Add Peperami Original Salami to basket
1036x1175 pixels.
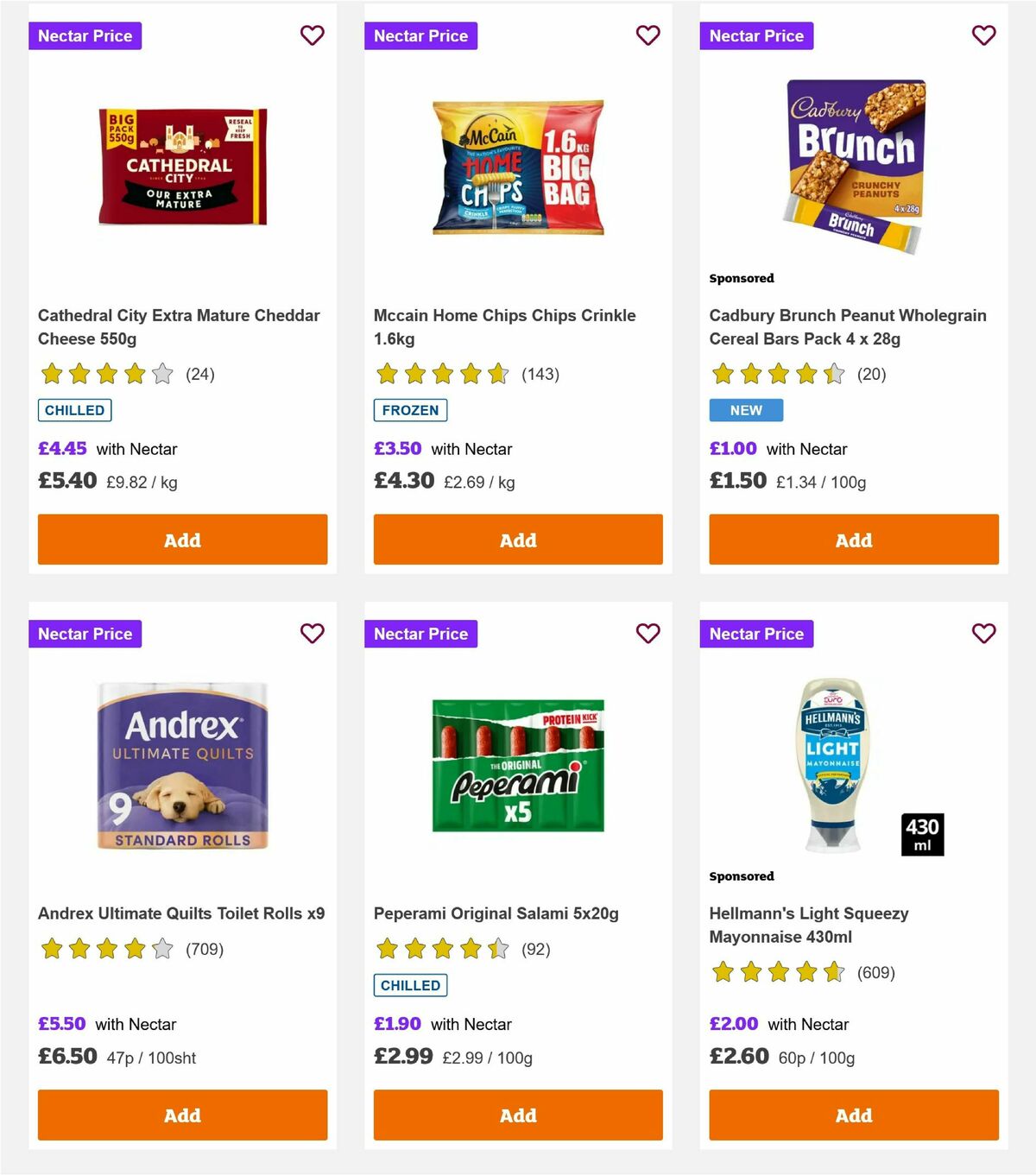click(517, 1115)
